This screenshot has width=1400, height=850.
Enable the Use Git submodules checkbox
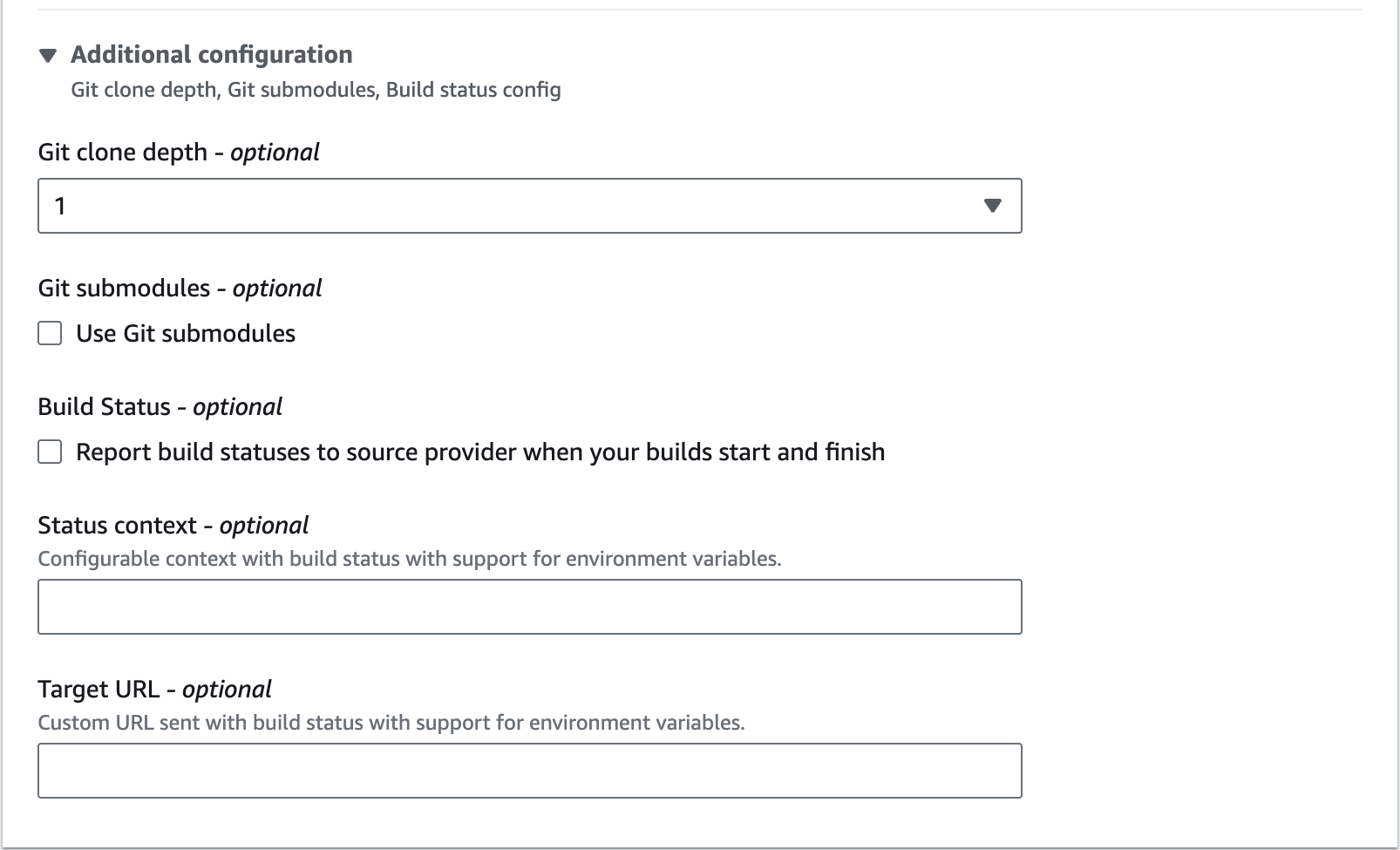50,334
